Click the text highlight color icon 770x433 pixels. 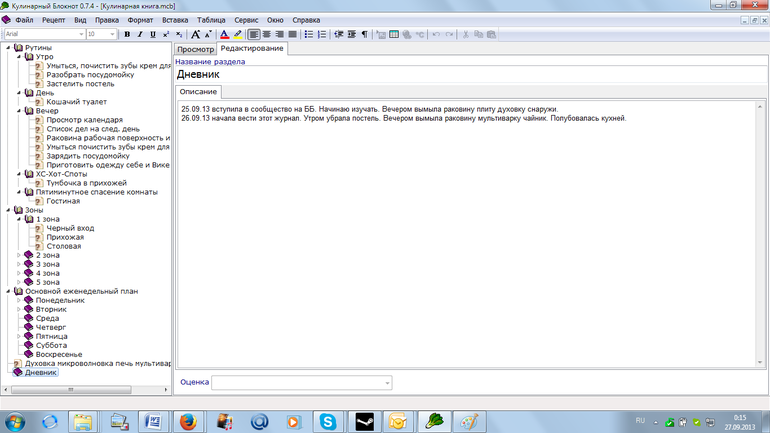tap(238, 34)
